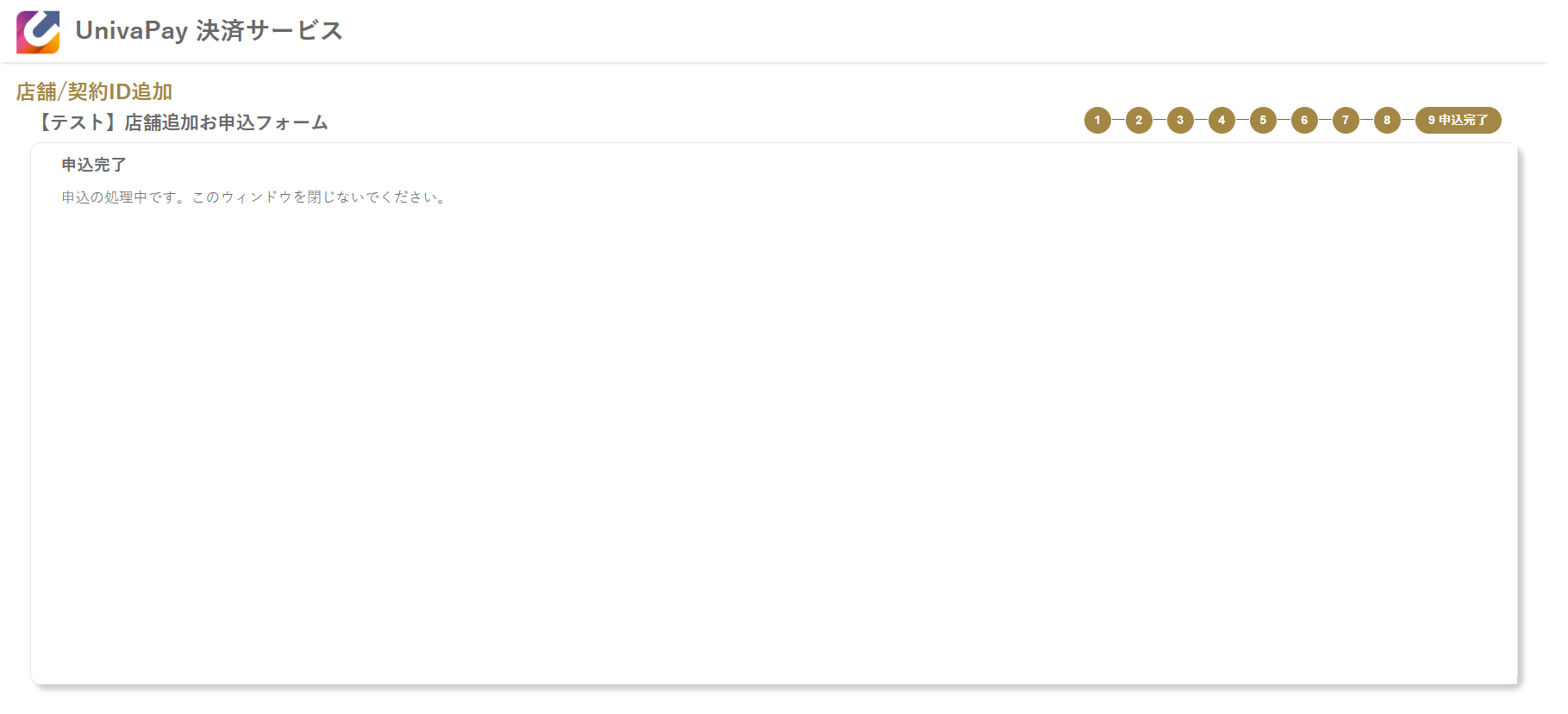The height and width of the screenshot is (714, 1568).
Task: Click the connector line between steps 6 and 7
Action: click(x=1325, y=120)
